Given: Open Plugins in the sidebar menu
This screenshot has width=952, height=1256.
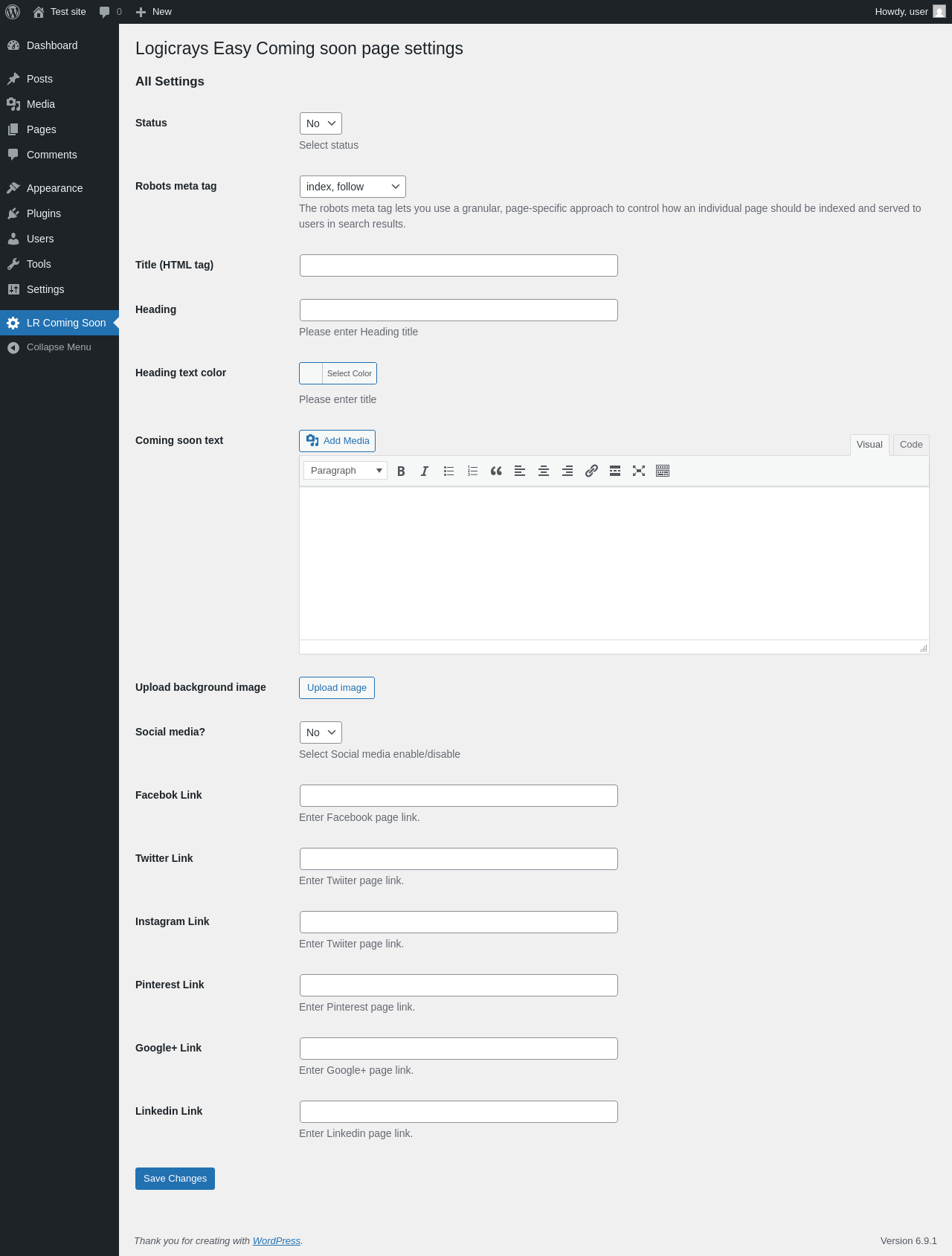Looking at the screenshot, I should [x=44, y=213].
